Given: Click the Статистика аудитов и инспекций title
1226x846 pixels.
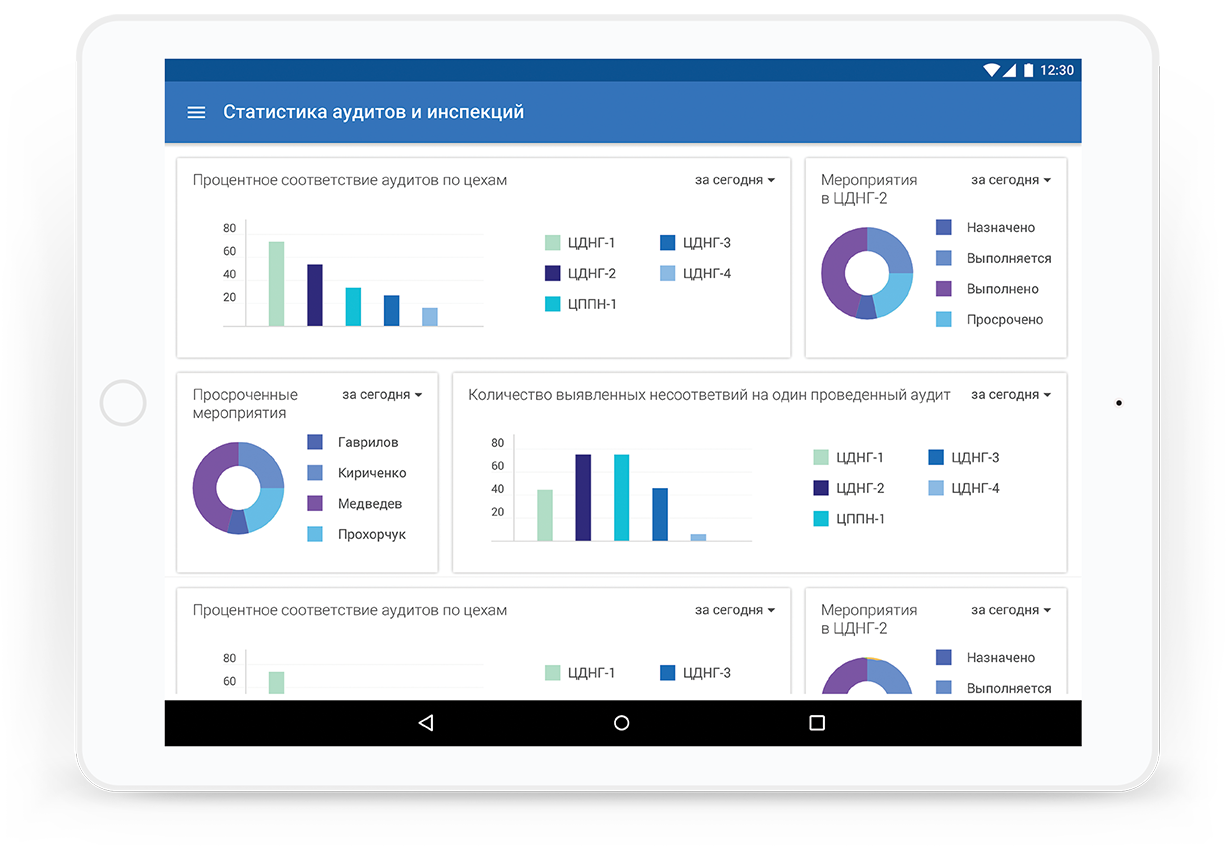Looking at the screenshot, I should click(x=373, y=112).
